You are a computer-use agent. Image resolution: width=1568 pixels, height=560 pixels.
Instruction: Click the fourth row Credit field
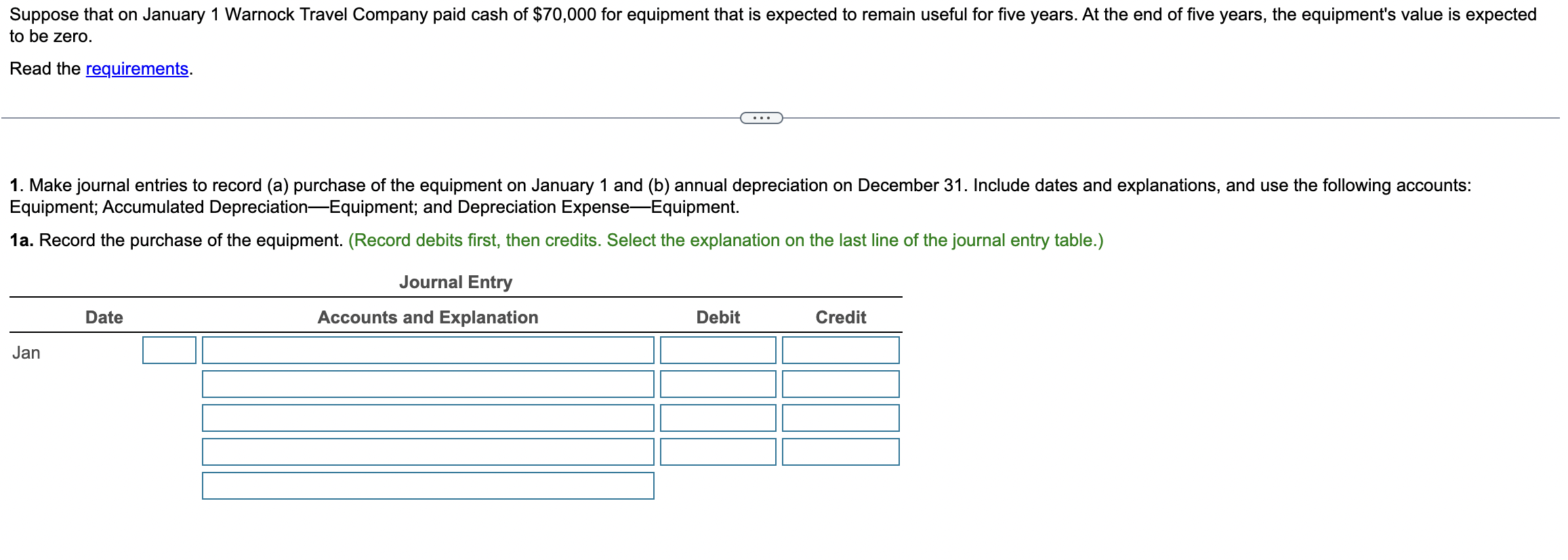tap(840, 452)
